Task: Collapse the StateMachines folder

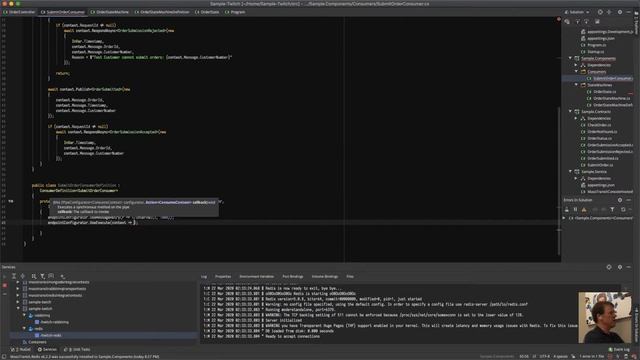Action: [x=576, y=85]
